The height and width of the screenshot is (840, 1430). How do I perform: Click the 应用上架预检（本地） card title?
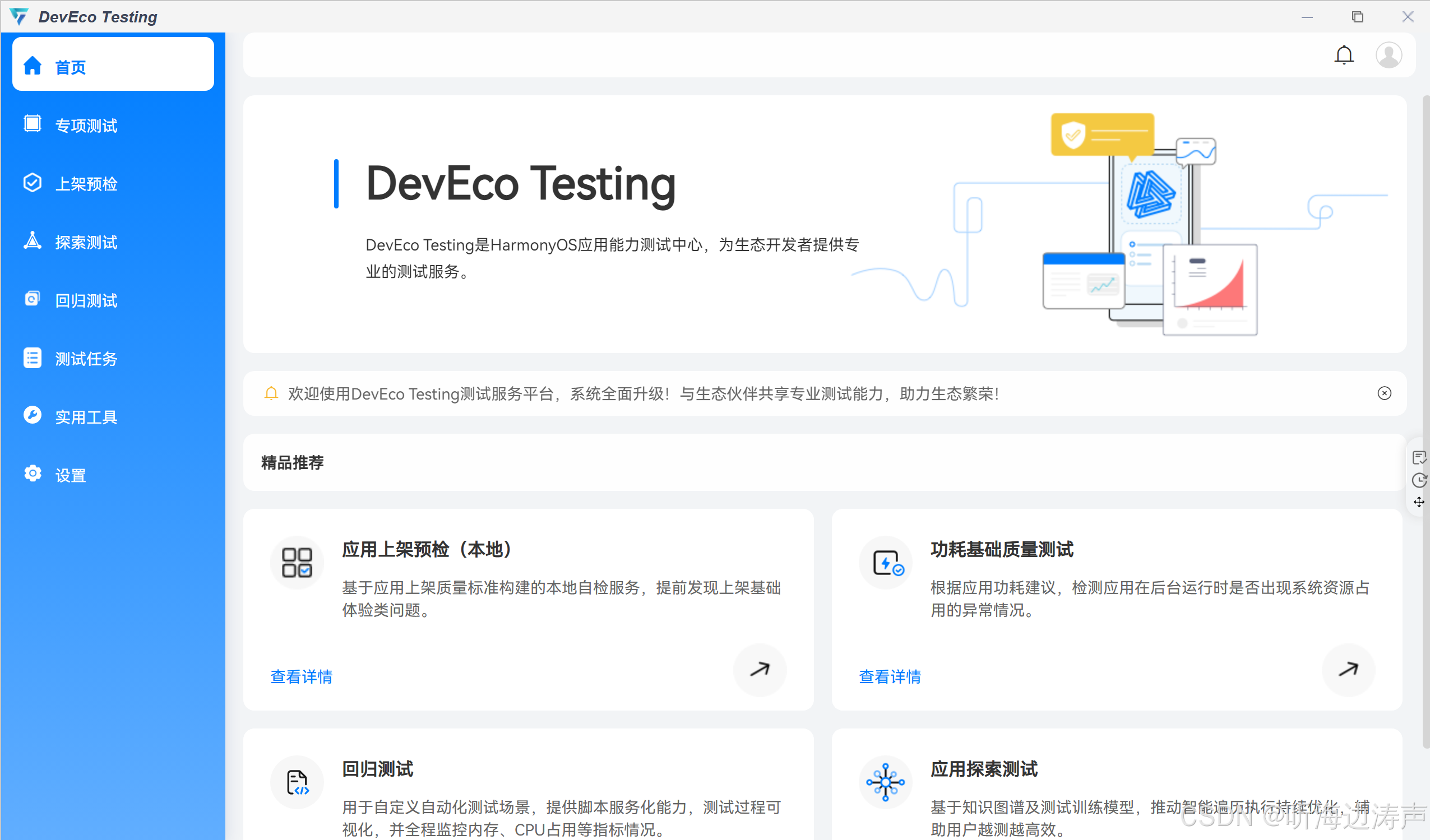click(427, 550)
